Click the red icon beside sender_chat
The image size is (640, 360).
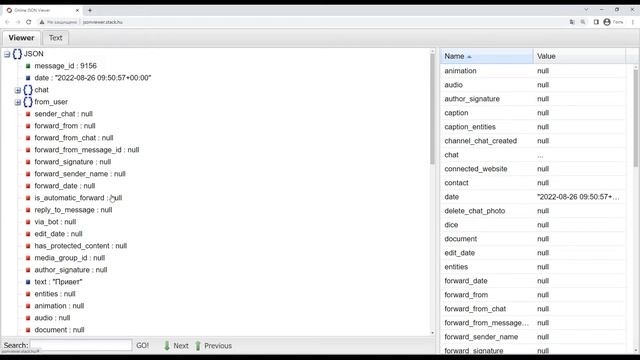[28, 114]
